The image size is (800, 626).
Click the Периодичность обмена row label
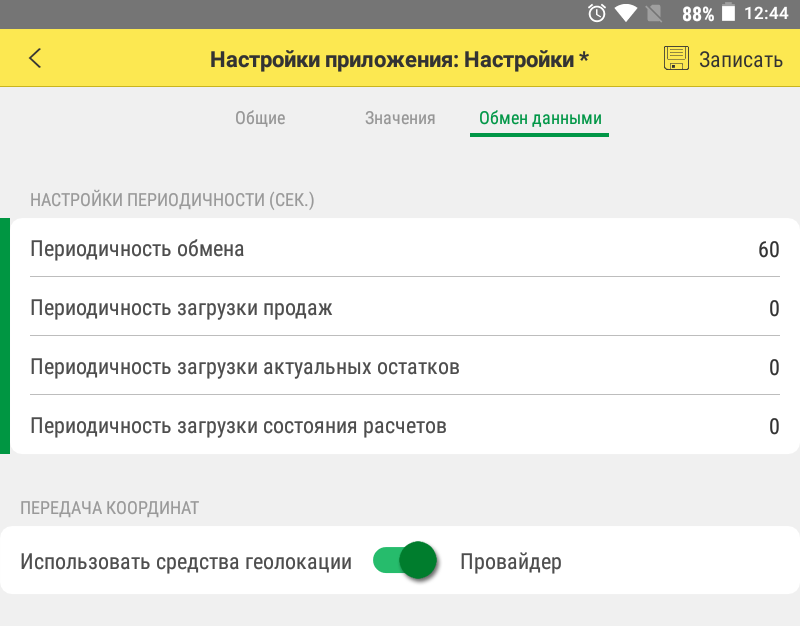click(137, 249)
